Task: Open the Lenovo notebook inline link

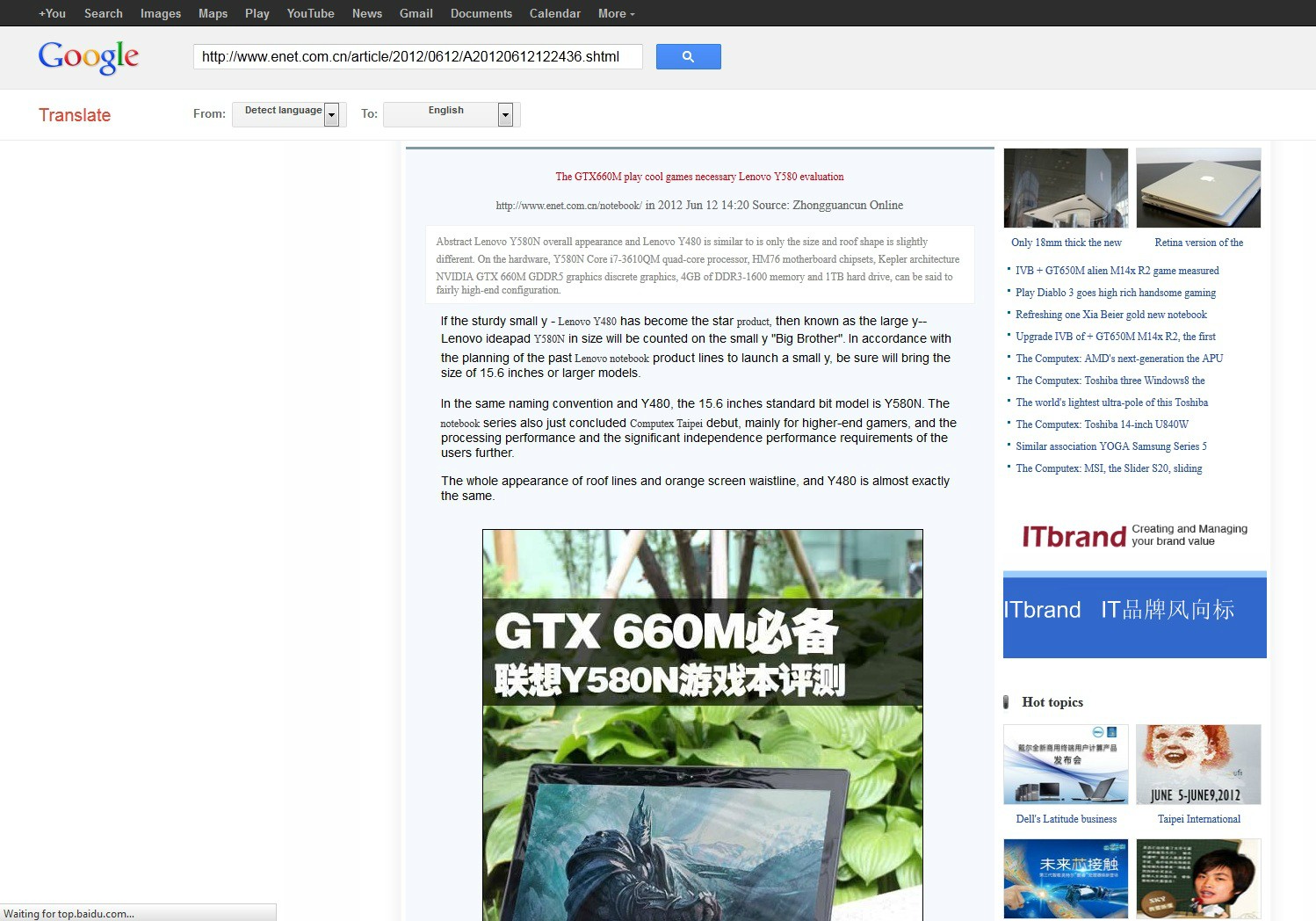Action: (x=612, y=359)
